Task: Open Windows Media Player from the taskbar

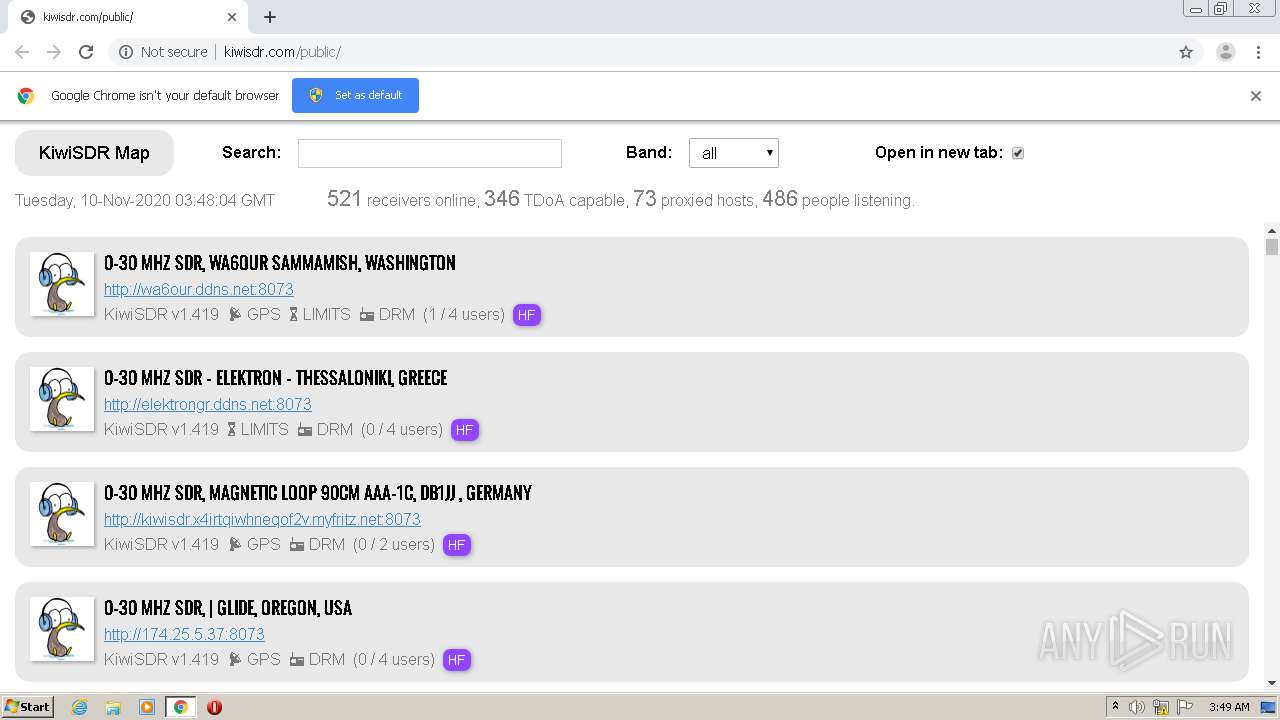Action: [x=147, y=707]
